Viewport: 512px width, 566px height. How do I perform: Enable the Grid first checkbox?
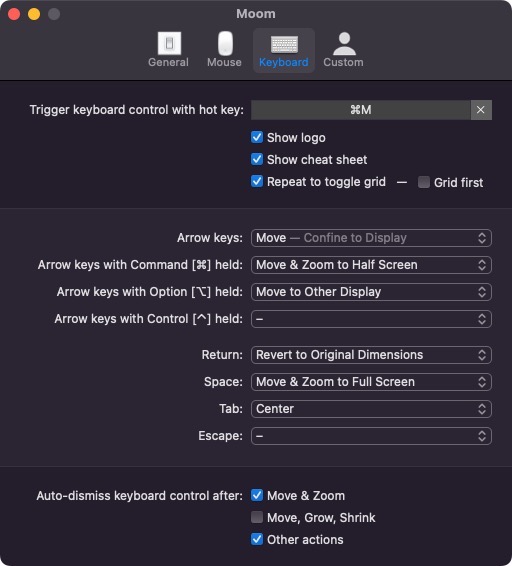(x=424, y=182)
